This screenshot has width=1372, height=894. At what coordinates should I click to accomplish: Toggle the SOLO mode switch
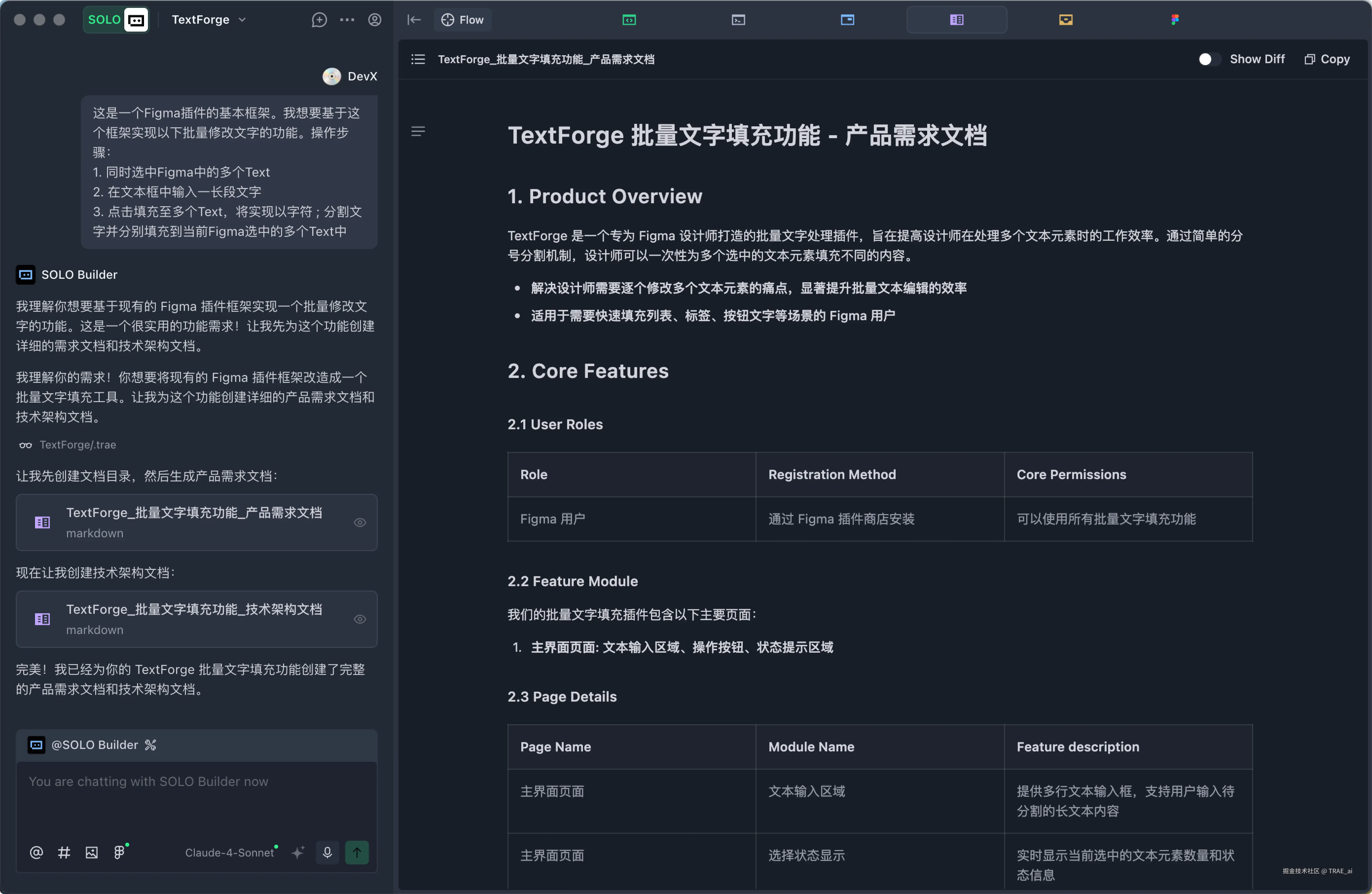(116, 19)
